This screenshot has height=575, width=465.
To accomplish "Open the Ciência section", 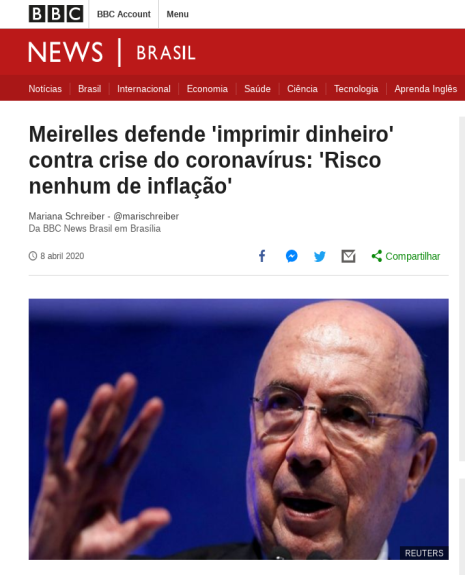I will [302, 89].
